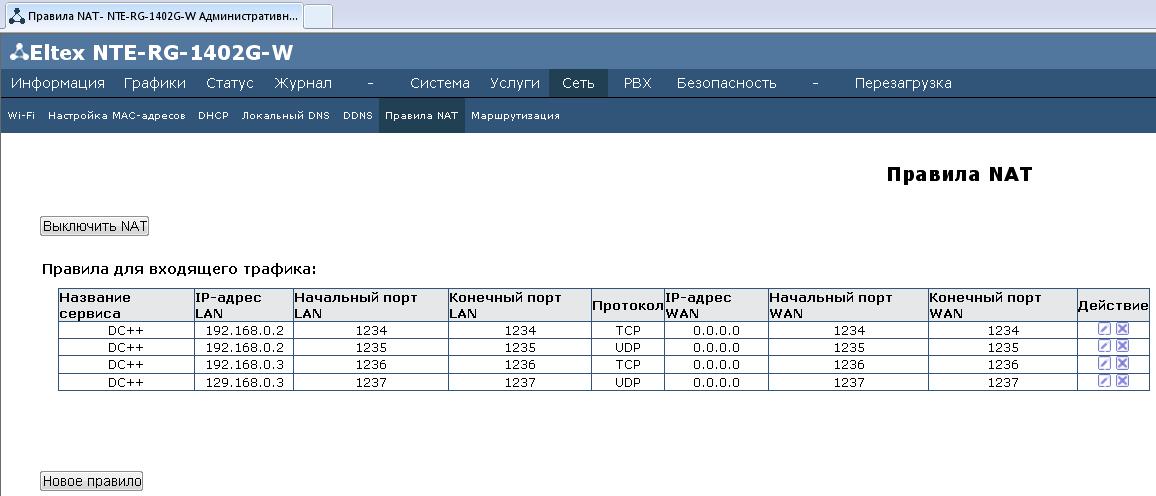
Task: Add a rule with Новое правило button
Action: 92,481
